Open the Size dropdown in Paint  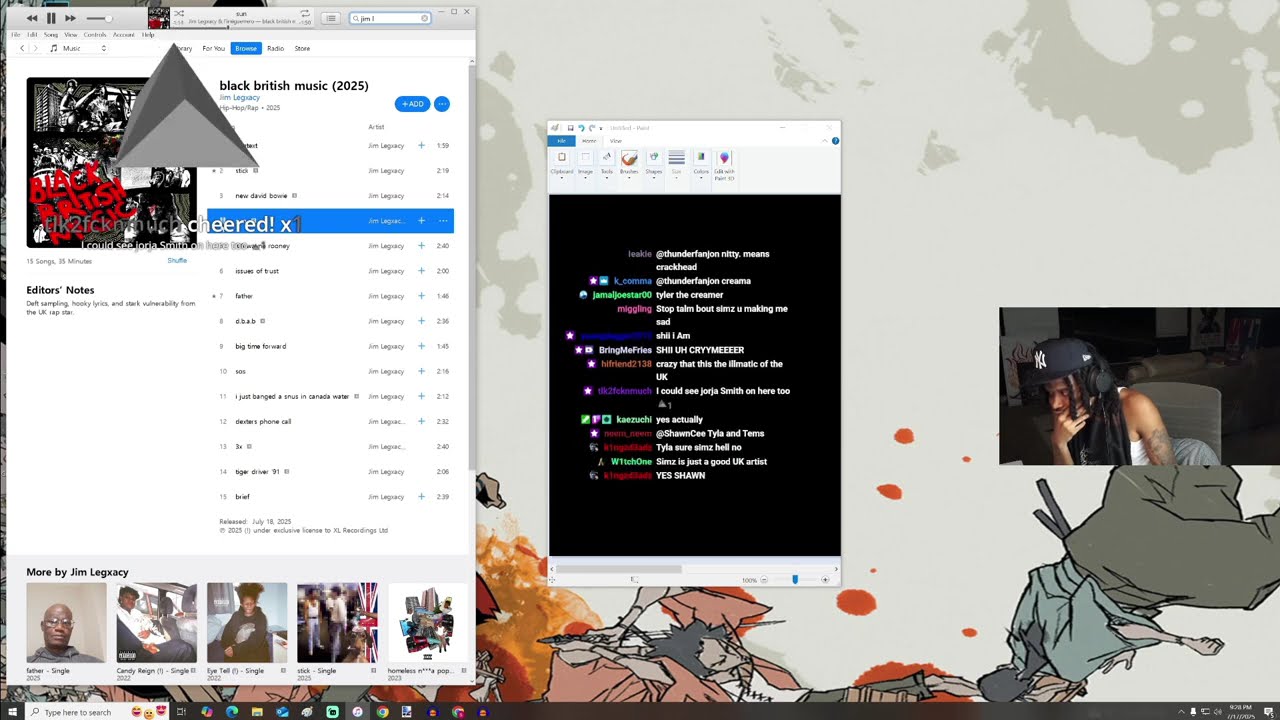(x=676, y=163)
